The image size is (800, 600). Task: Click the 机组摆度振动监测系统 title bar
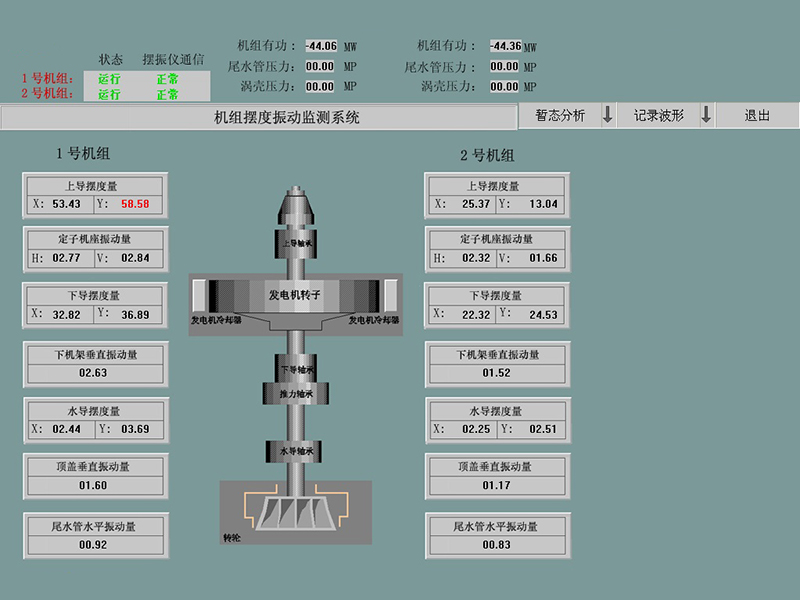coord(259,118)
